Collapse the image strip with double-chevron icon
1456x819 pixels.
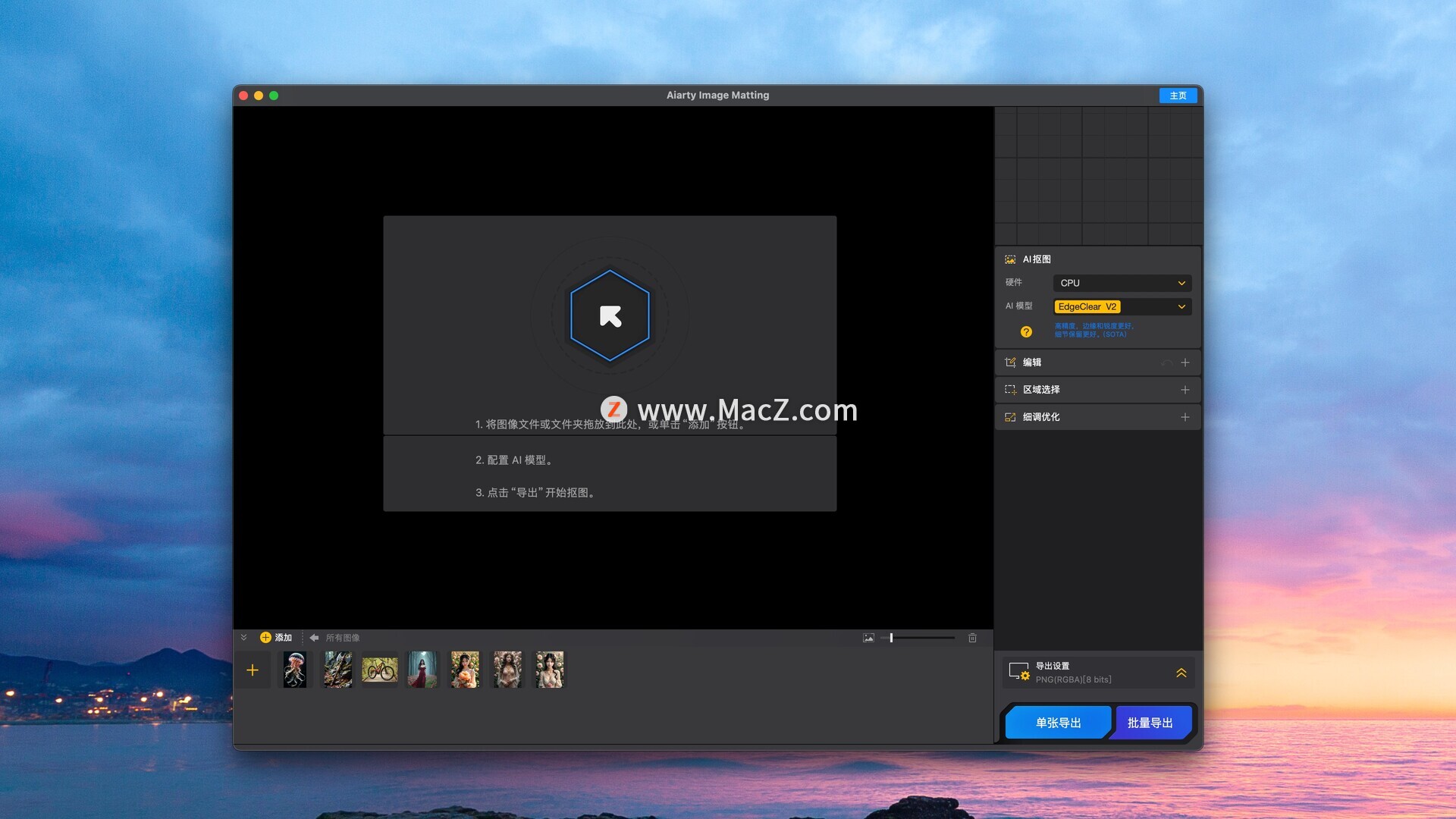tap(243, 638)
